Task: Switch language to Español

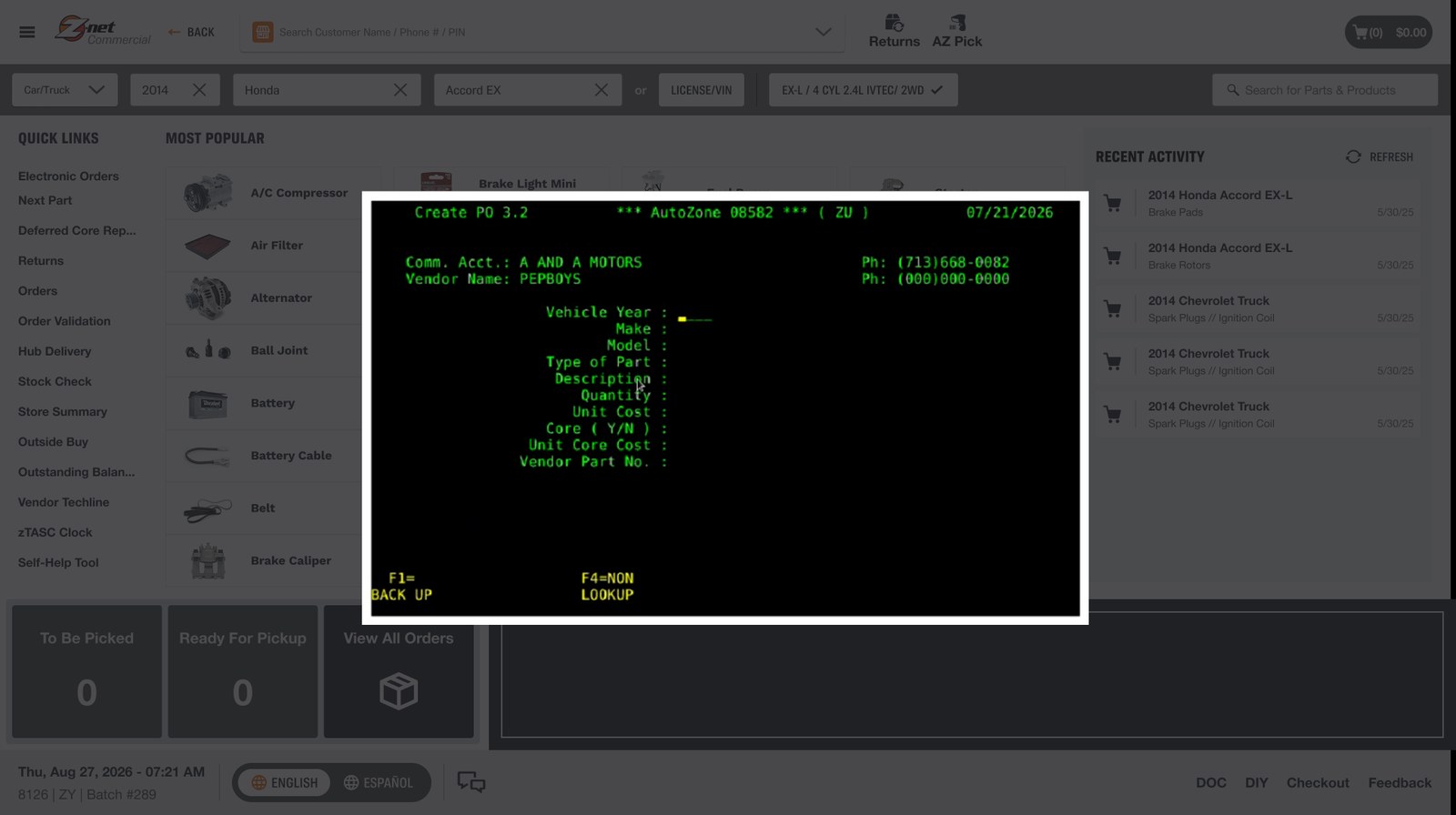Action: point(379,782)
